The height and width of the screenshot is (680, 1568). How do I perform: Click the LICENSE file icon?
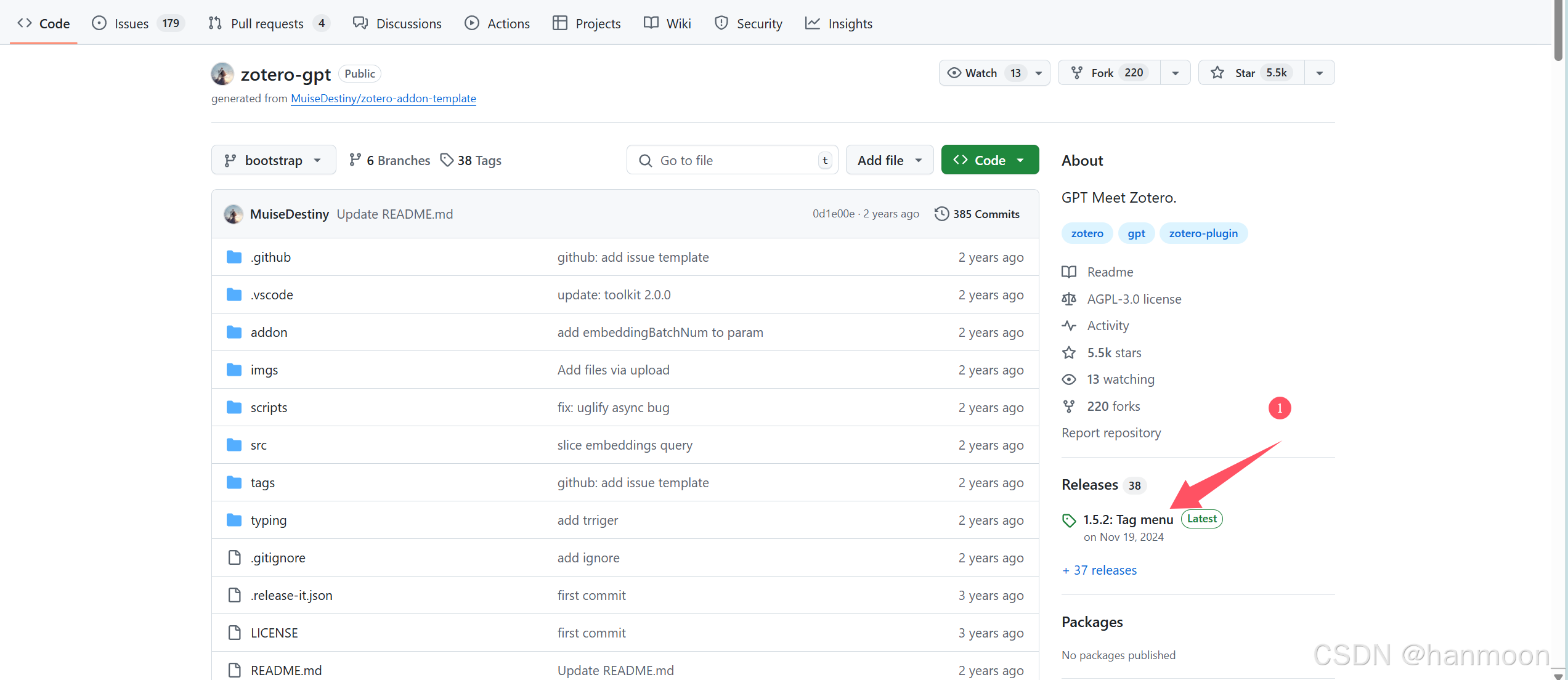point(234,633)
